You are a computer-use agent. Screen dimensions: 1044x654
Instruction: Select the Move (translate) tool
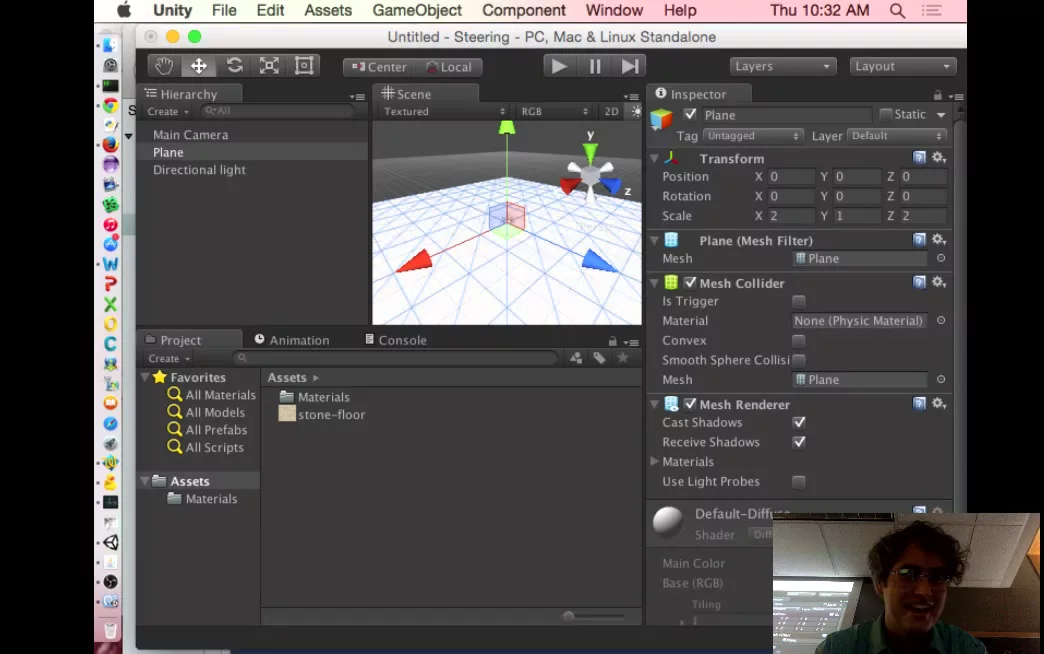199,66
